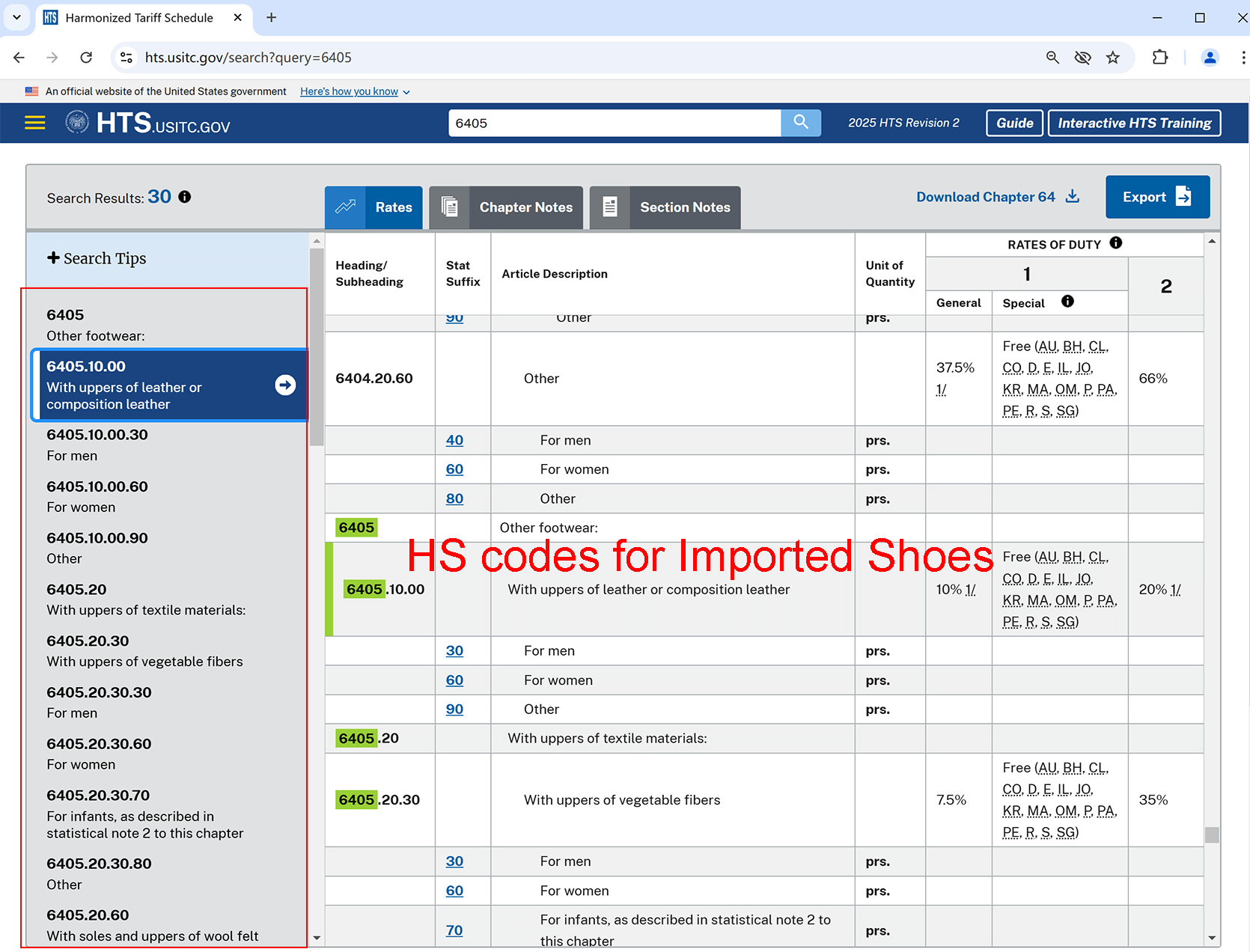The image size is (1250, 952).
Task: Open the Interactive HTS Training button
Action: click(x=1134, y=123)
